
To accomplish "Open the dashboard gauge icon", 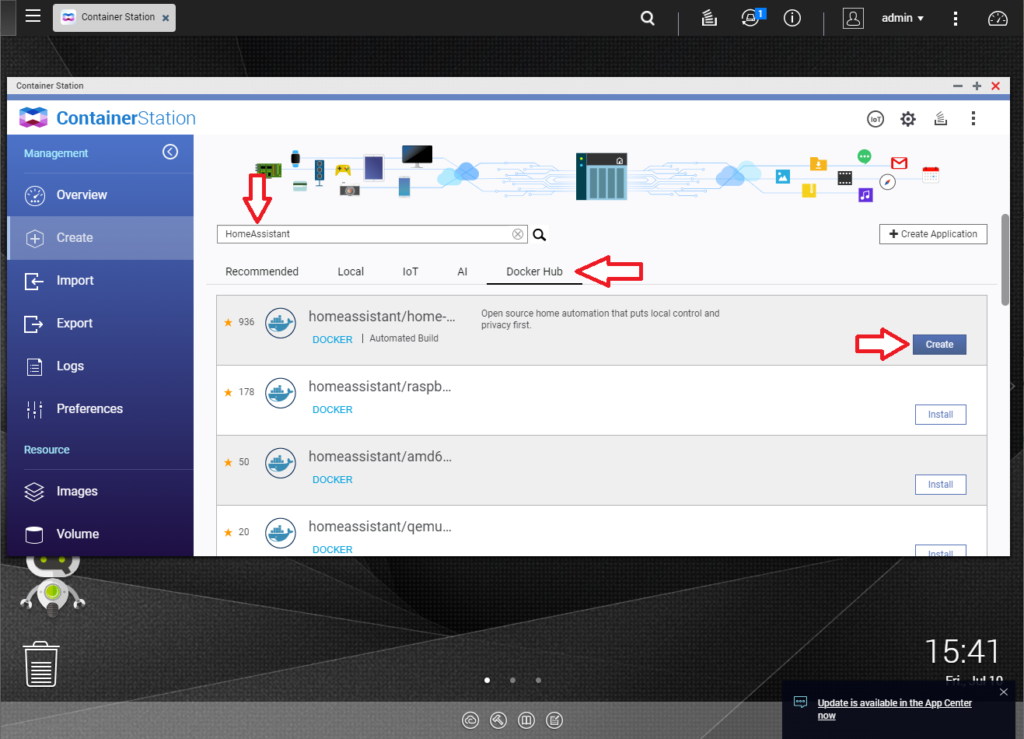I will point(997,18).
